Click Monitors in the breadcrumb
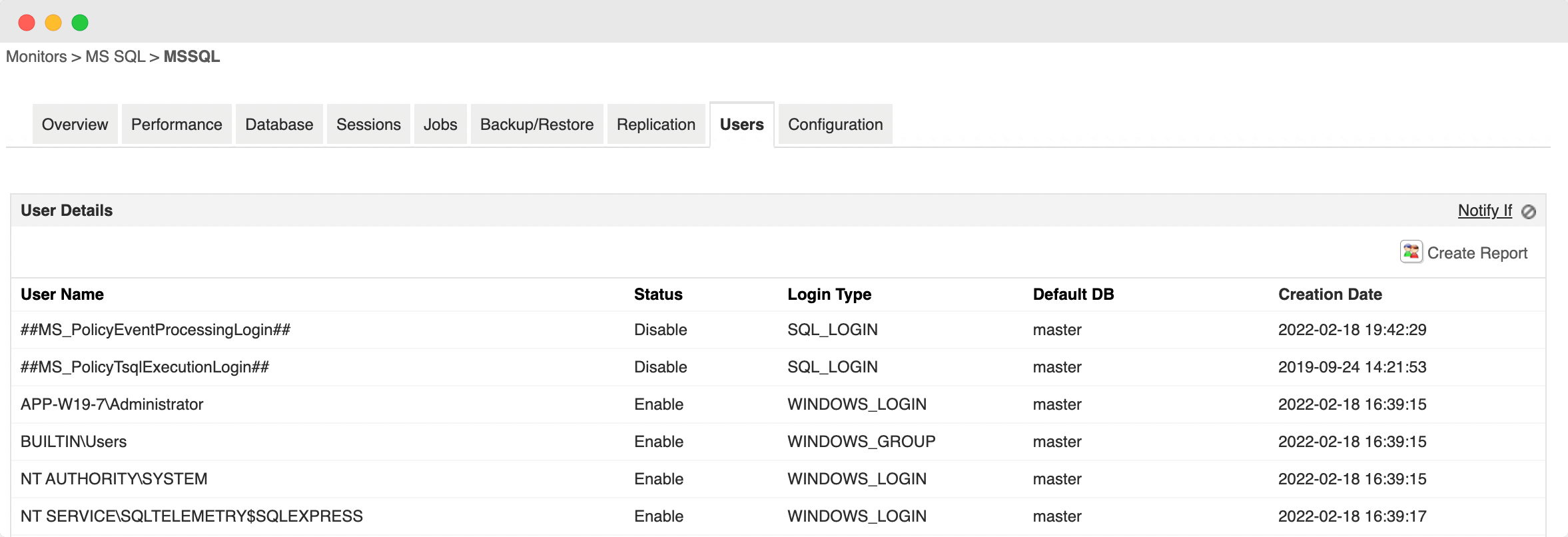 click(x=37, y=57)
